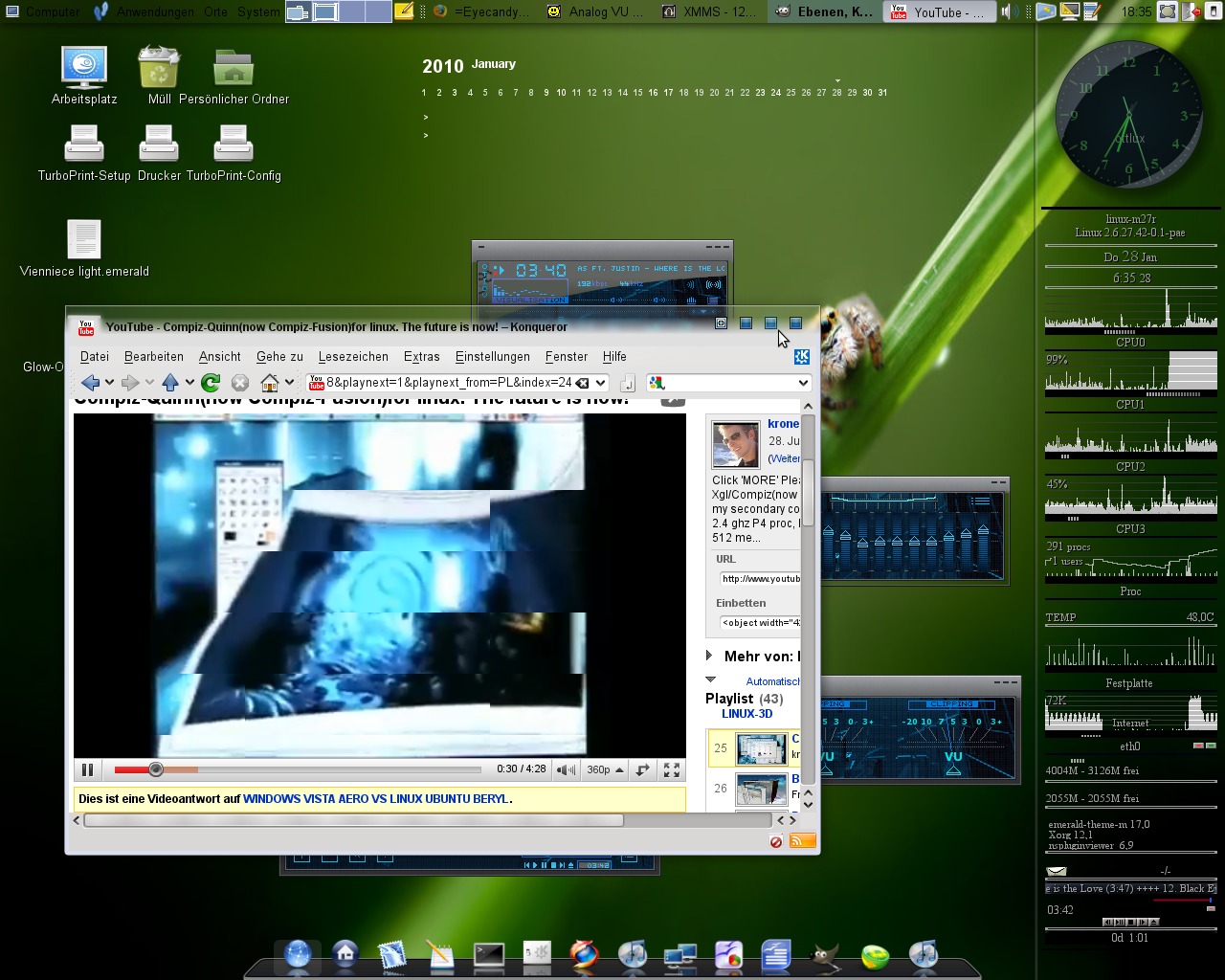1225x980 pixels.
Task: Expand the 'Mehr von:' section triangle
Action: tap(709, 656)
